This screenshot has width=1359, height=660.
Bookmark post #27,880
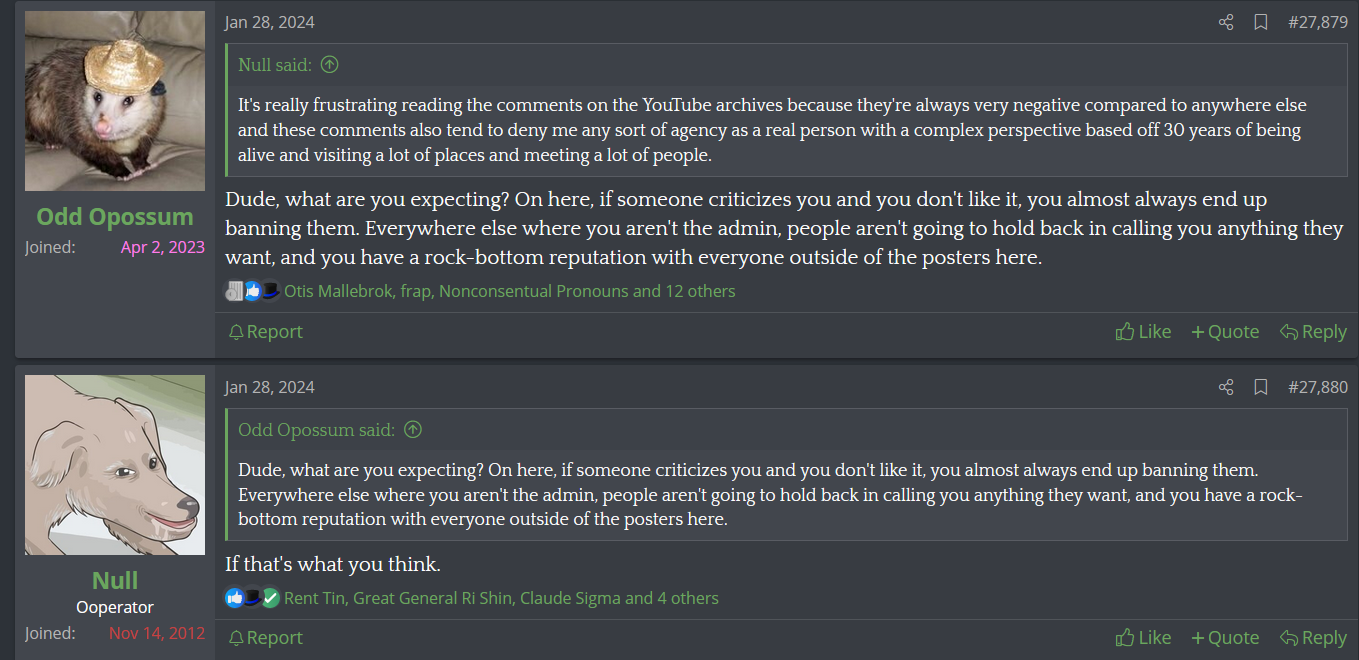(x=1261, y=387)
